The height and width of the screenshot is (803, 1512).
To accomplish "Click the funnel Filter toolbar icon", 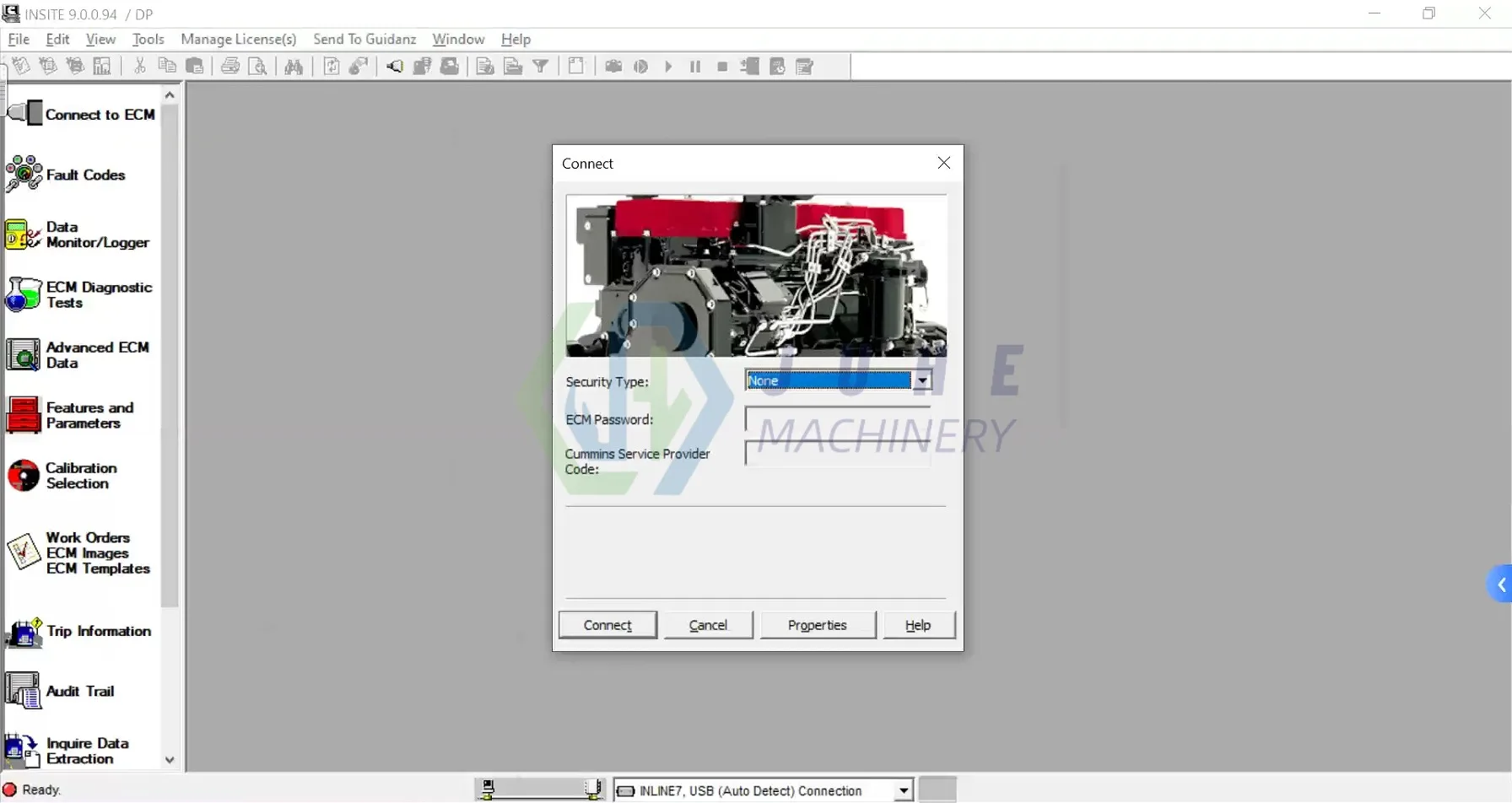I will pos(541,66).
